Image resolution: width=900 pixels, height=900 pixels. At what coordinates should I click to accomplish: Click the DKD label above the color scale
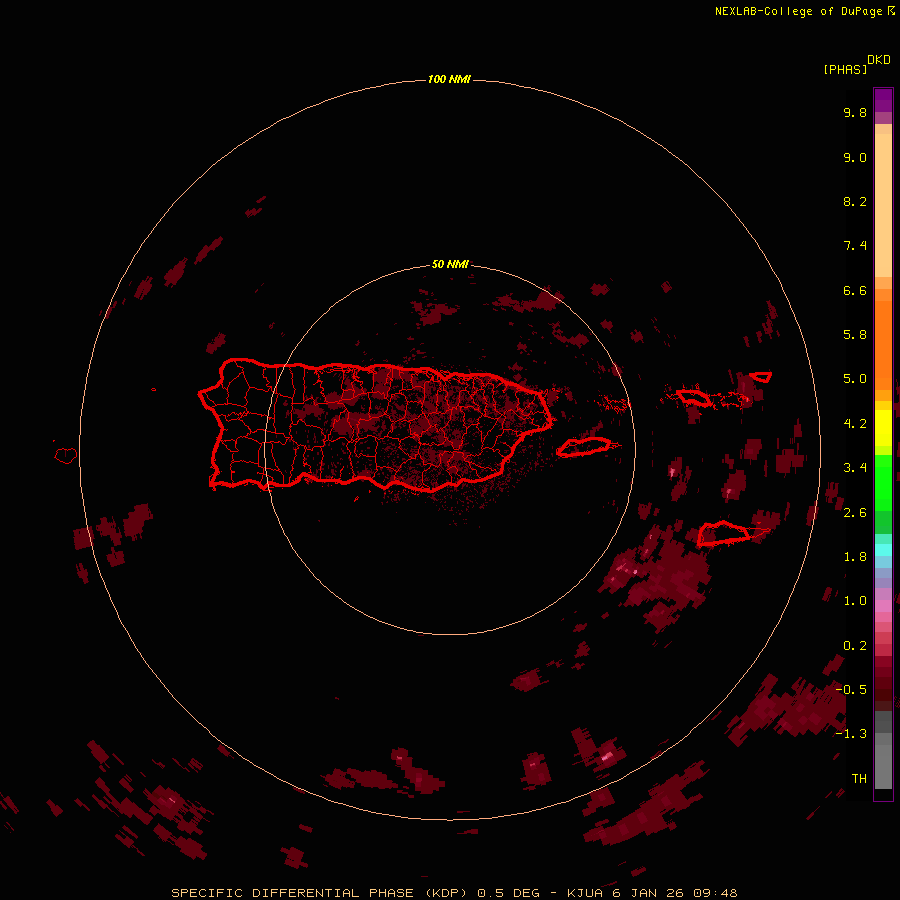pos(878,60)
